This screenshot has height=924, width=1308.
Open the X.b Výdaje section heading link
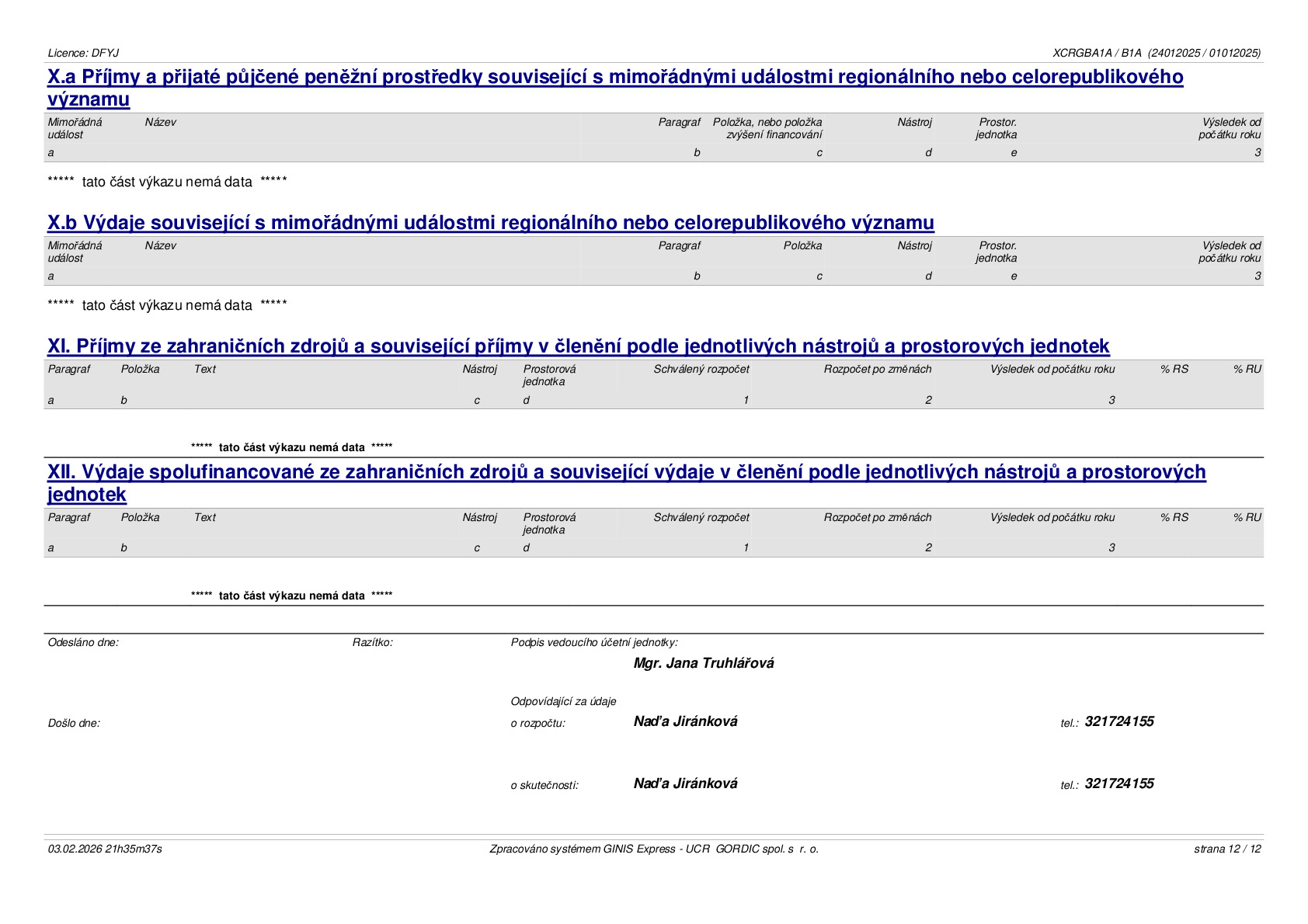(491, 223)
